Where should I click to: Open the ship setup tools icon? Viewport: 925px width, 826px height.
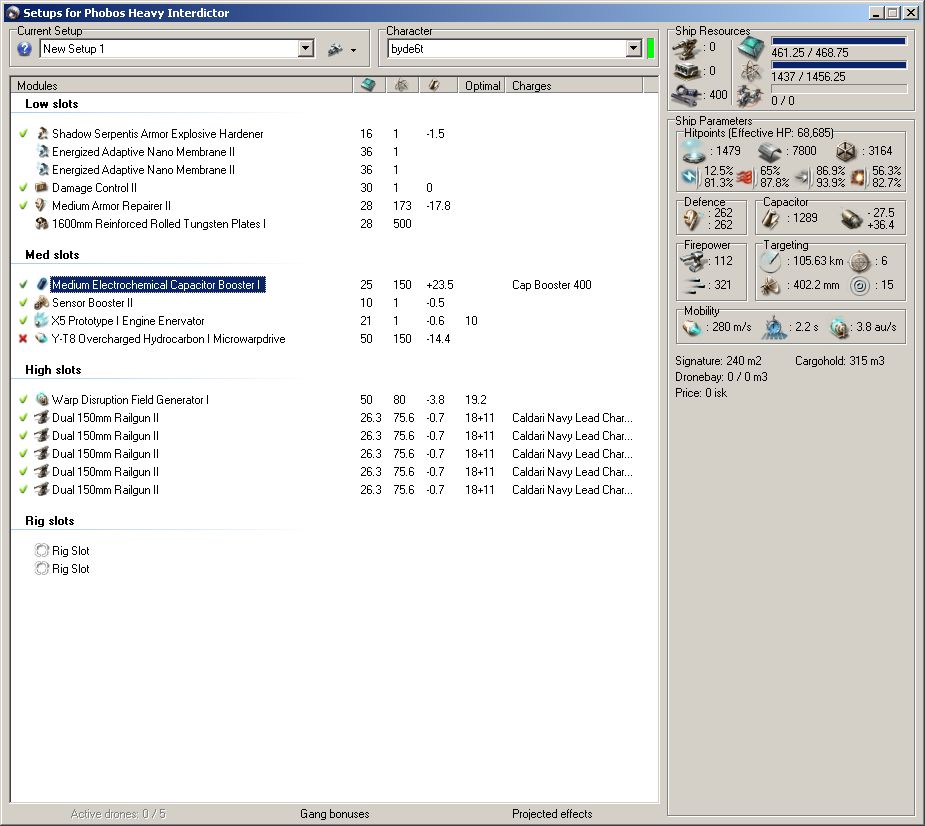click(335, 50)
